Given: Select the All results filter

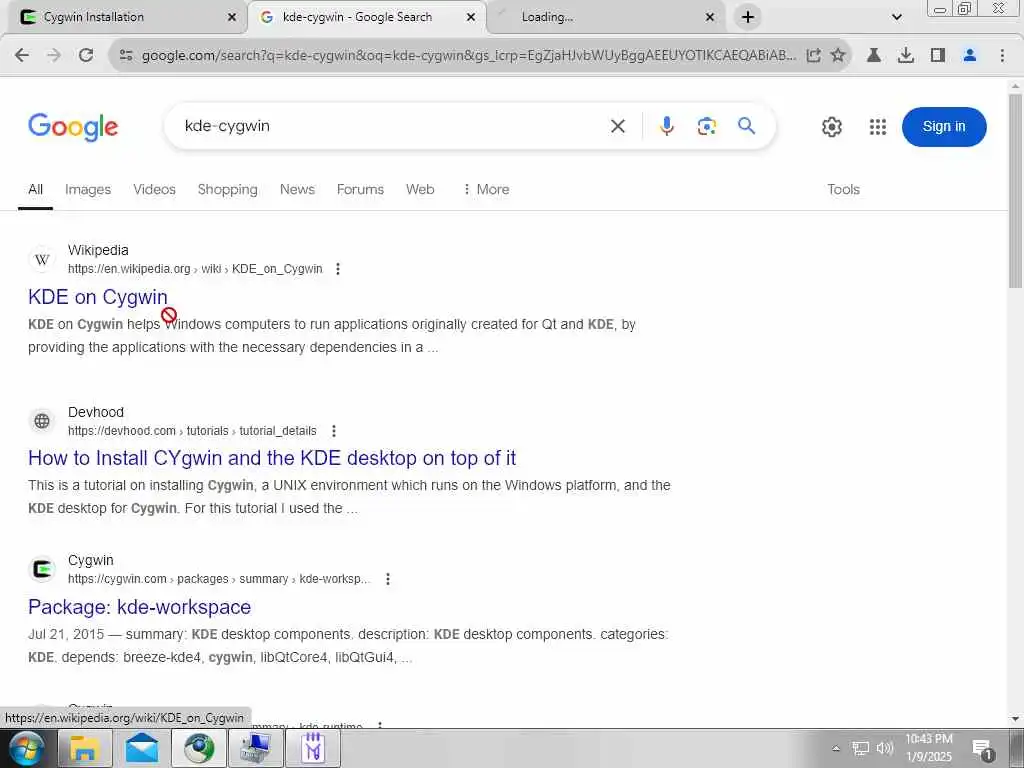Looking at the screenshot, I should pyautogui.click(x=35, y=189).
